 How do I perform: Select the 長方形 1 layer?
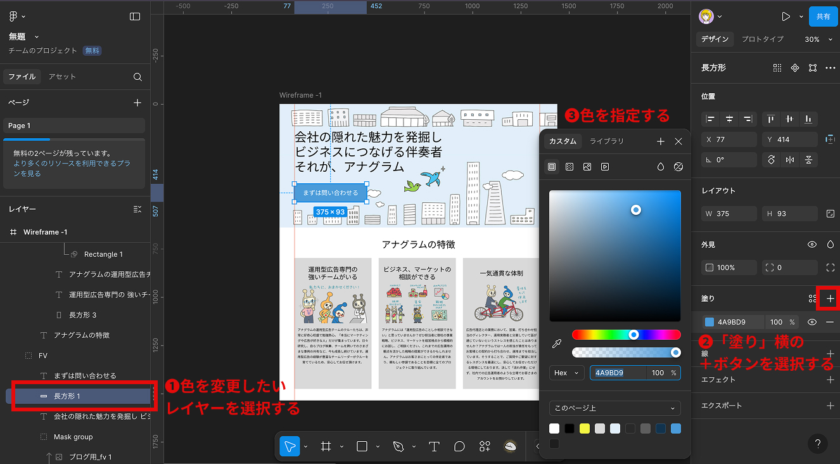67,397
